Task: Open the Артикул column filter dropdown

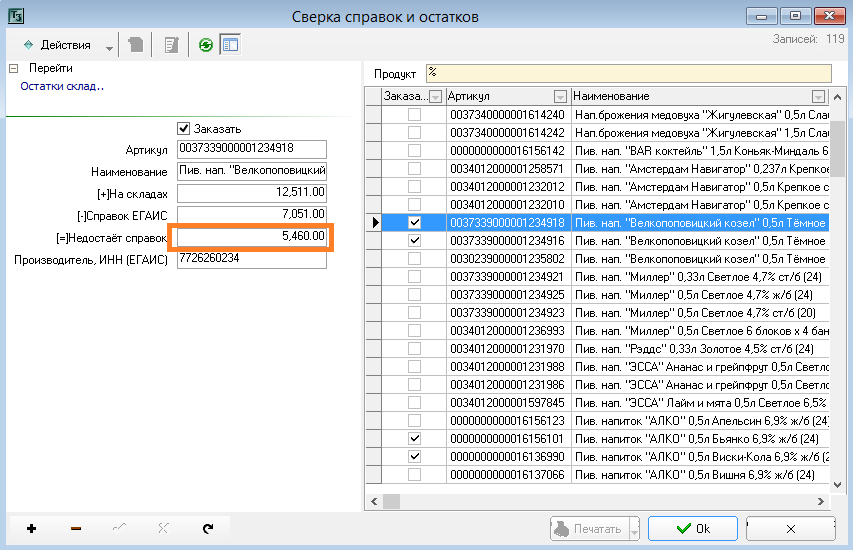Action: pyautogui.click(x=560, y=97)
